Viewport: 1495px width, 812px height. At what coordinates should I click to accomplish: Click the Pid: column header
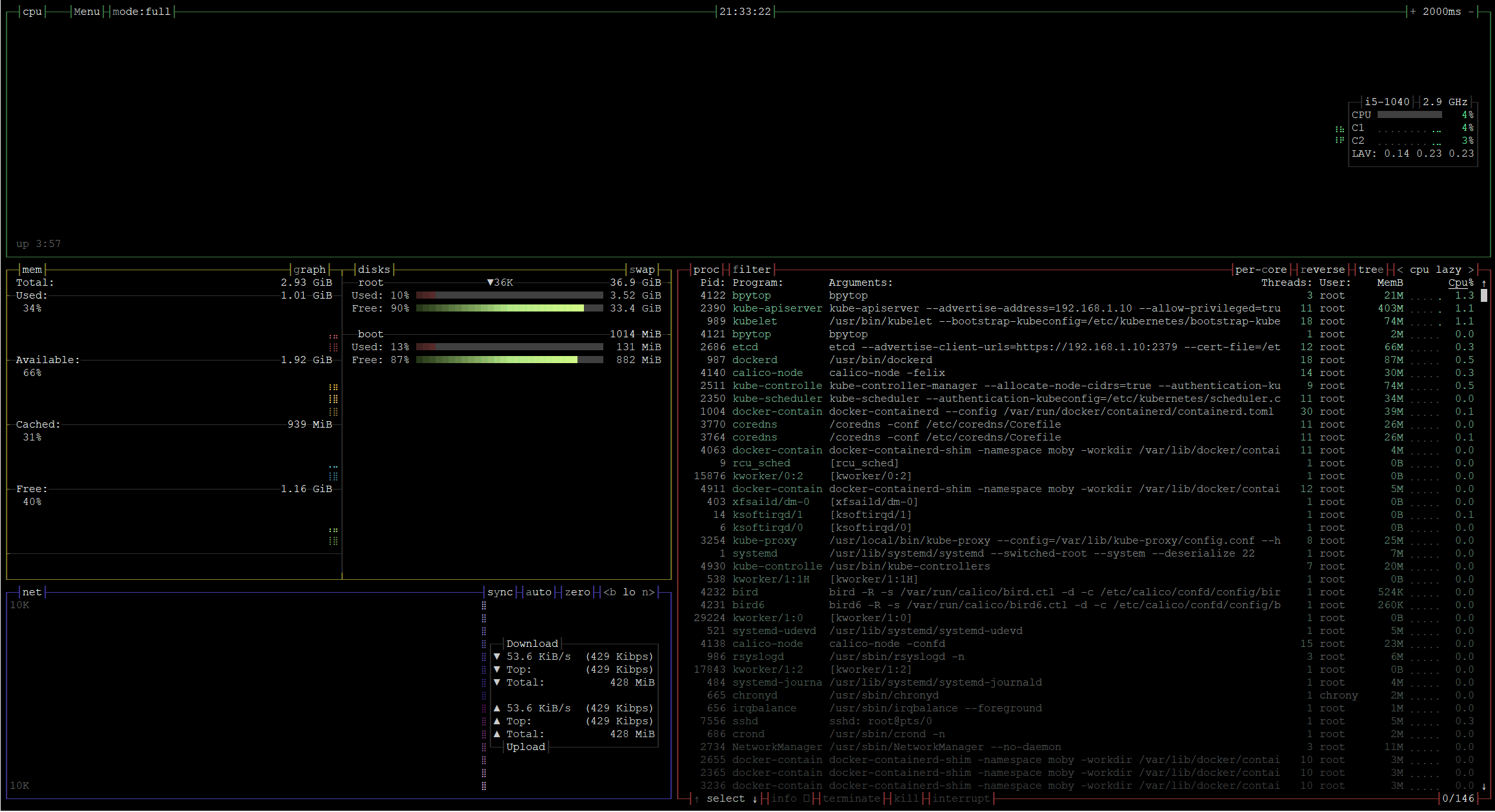point(713,282)
